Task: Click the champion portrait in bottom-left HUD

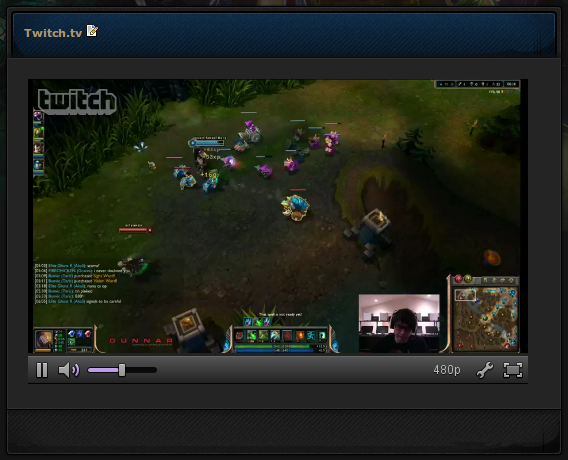Action: [x=44, y=339]
